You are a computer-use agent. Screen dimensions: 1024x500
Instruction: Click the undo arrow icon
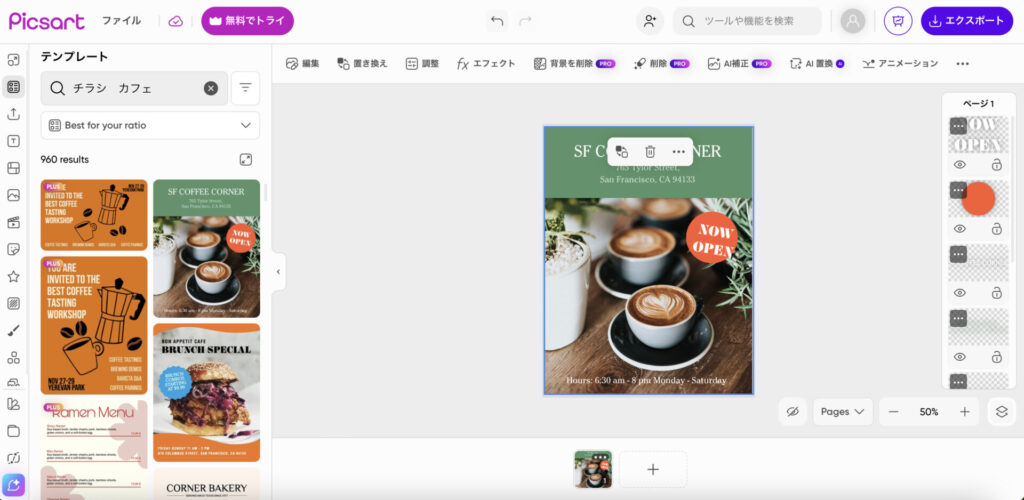[497, 21]
